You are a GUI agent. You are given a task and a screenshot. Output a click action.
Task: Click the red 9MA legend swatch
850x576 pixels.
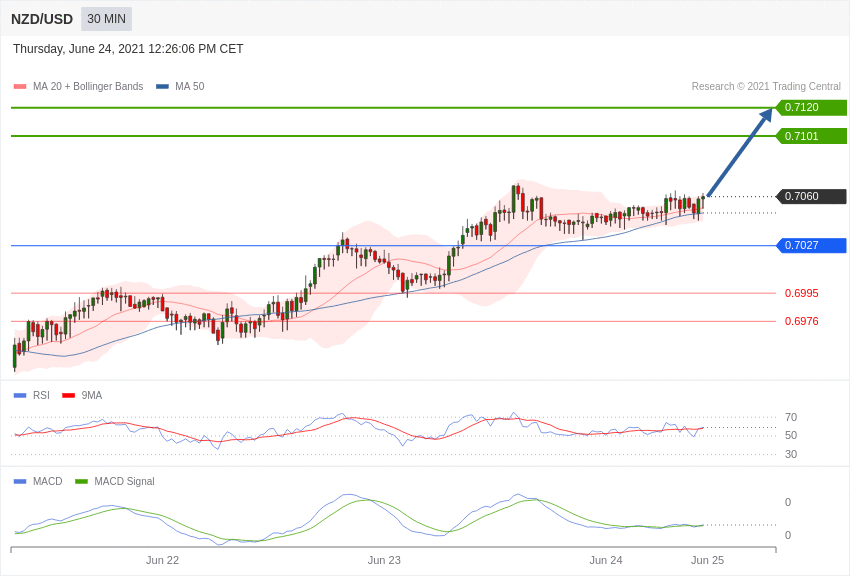point(69,396)
